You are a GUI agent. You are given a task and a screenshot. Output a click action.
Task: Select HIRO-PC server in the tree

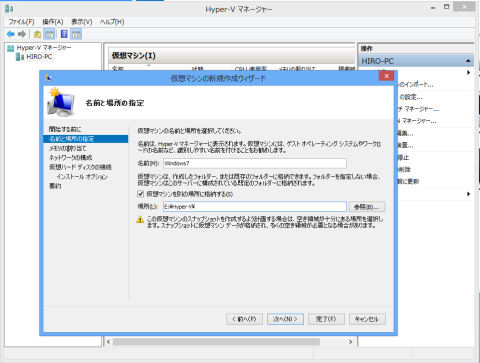pos(39,57)
